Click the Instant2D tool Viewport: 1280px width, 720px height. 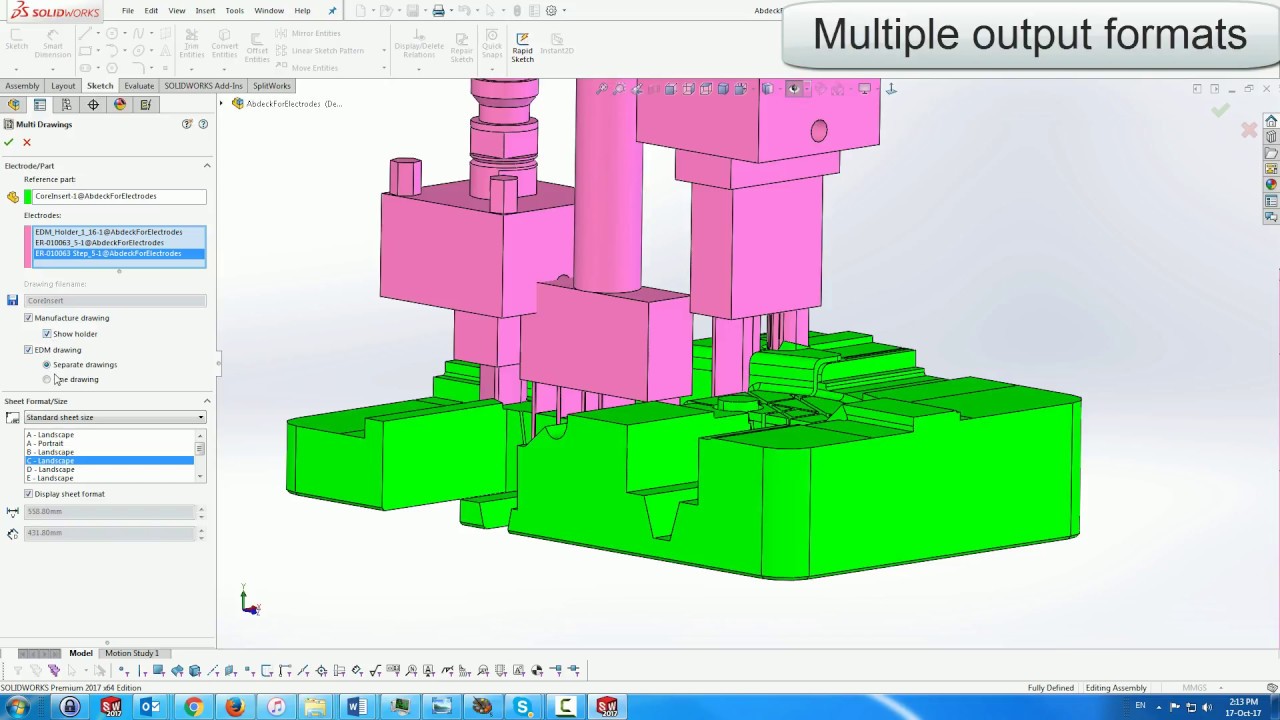(557, 43)
